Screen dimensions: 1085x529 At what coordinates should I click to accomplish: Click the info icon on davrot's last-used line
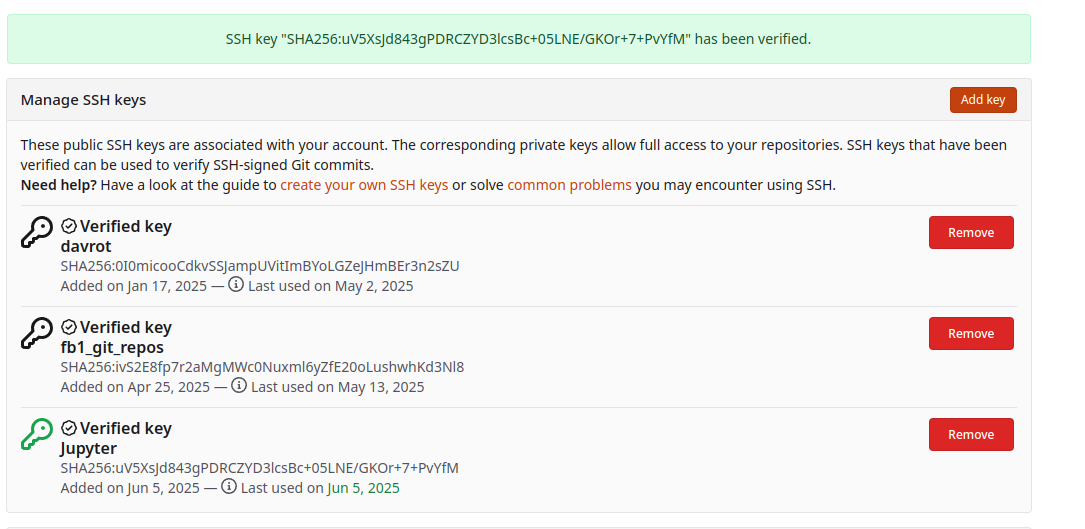[x=236, y=285]
